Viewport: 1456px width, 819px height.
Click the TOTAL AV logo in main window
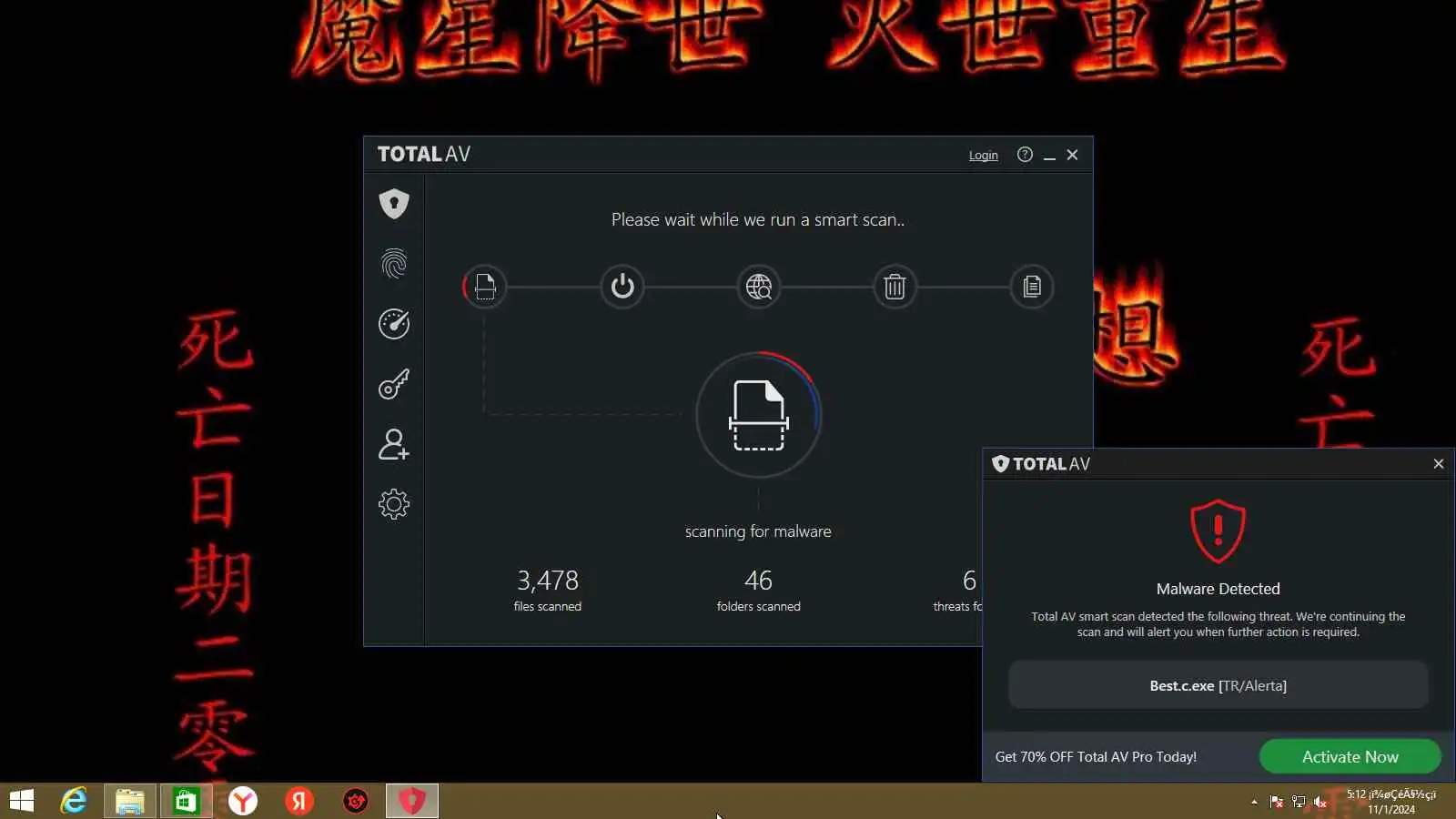click(x=424, y=155)
